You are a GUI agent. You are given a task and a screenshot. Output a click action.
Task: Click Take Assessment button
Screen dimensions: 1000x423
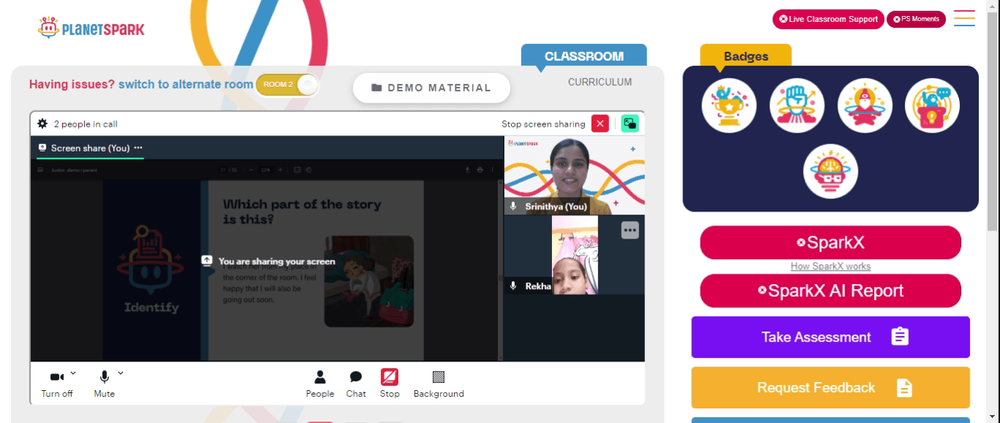pyautogui.click(x=830, y=338)
